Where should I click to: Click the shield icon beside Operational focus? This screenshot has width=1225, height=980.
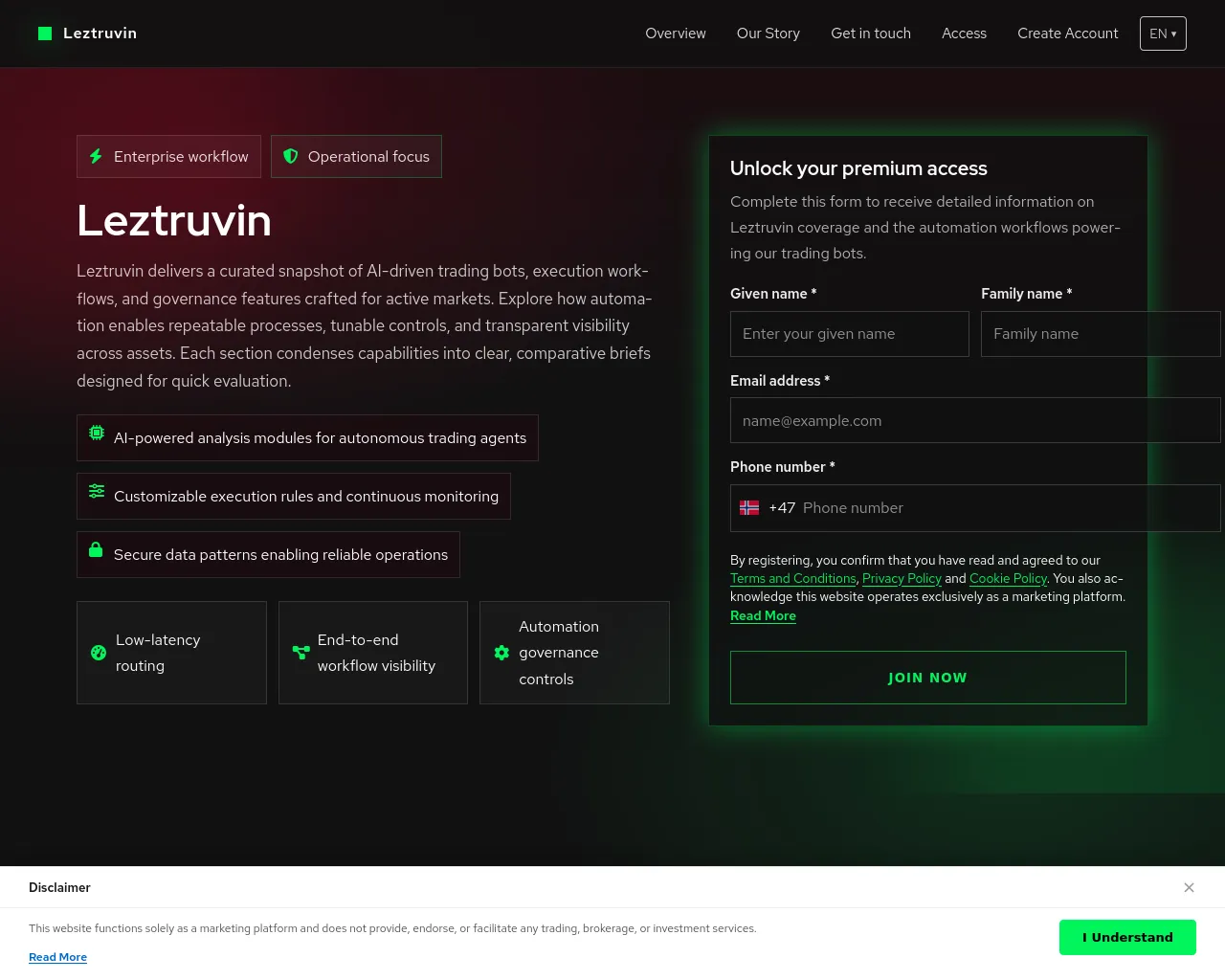point(291,156)
